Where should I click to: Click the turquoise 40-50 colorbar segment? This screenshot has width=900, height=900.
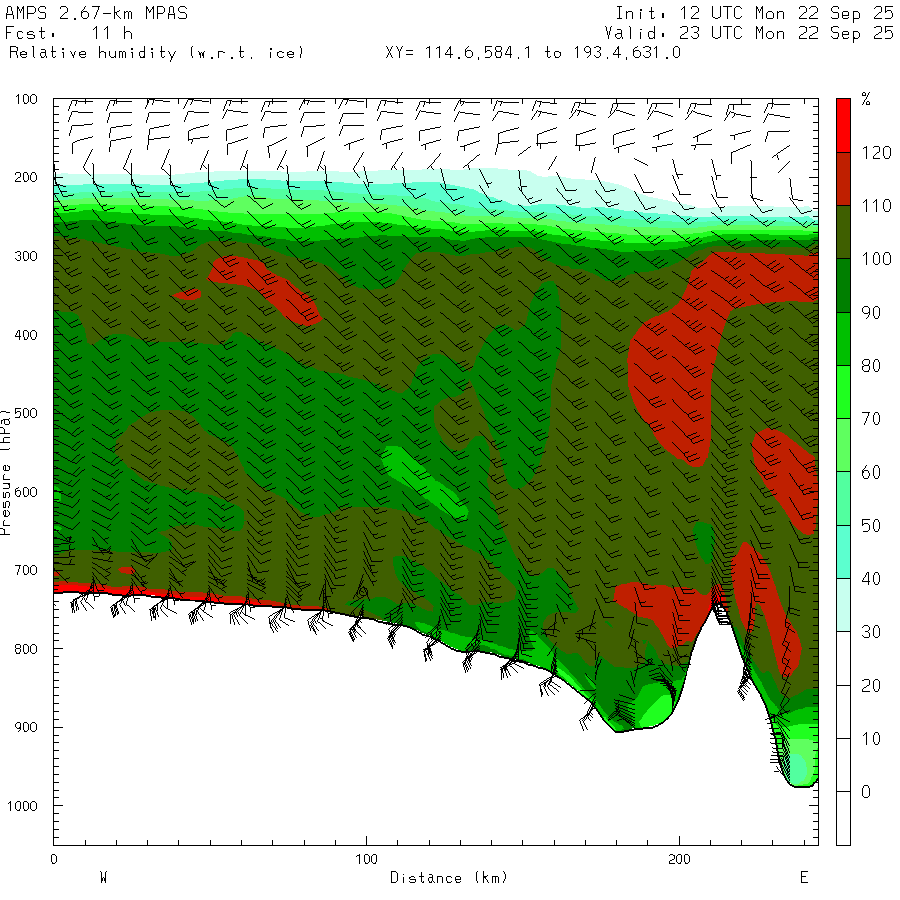[x=843, y=552]
